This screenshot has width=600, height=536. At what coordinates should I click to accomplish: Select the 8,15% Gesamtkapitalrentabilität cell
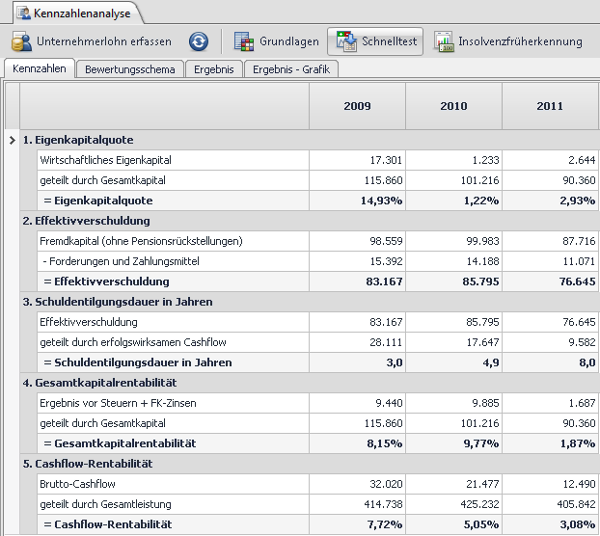(x=357, y=443)
